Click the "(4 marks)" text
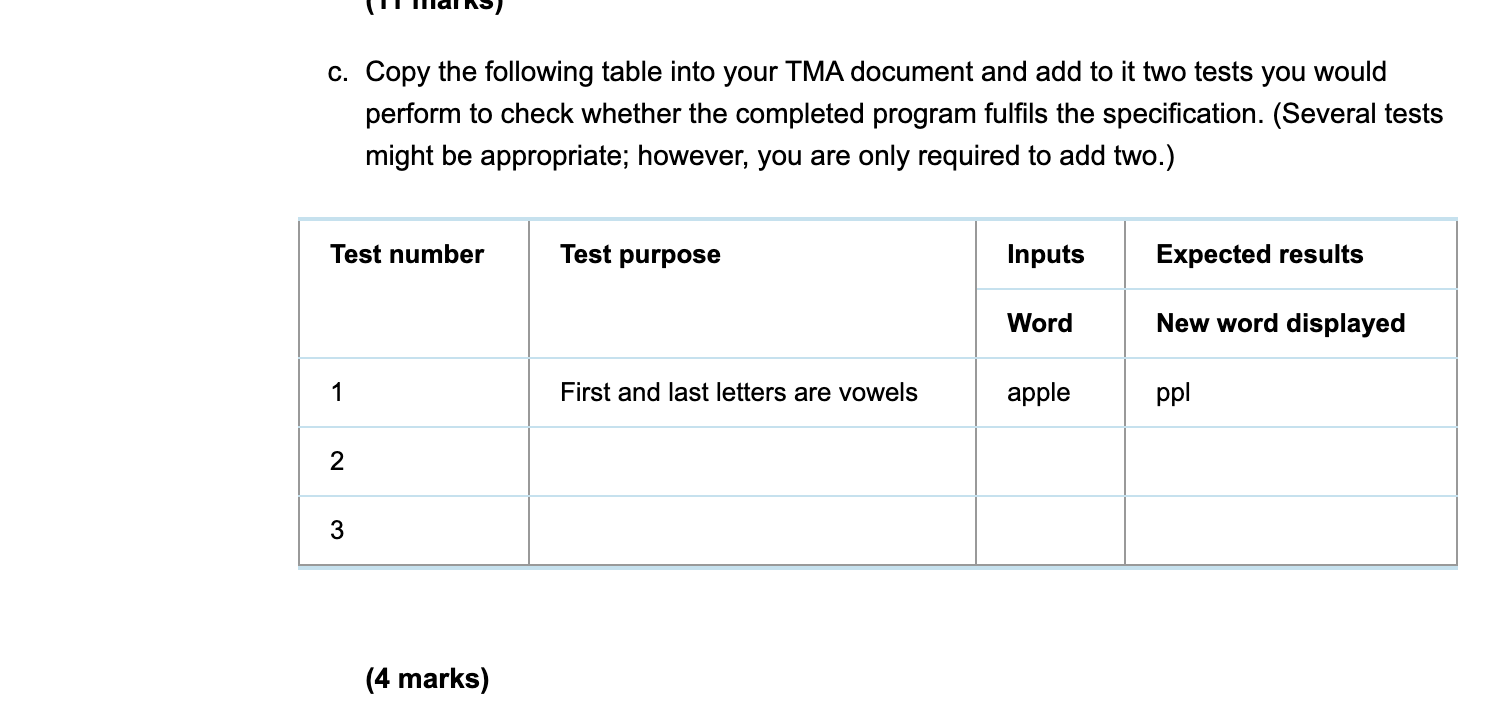1508x726 pixels. point(427,679)
